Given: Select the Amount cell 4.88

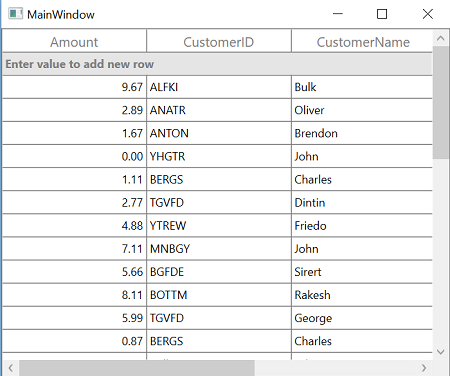Looking at the screenshot, I should 74,226.
